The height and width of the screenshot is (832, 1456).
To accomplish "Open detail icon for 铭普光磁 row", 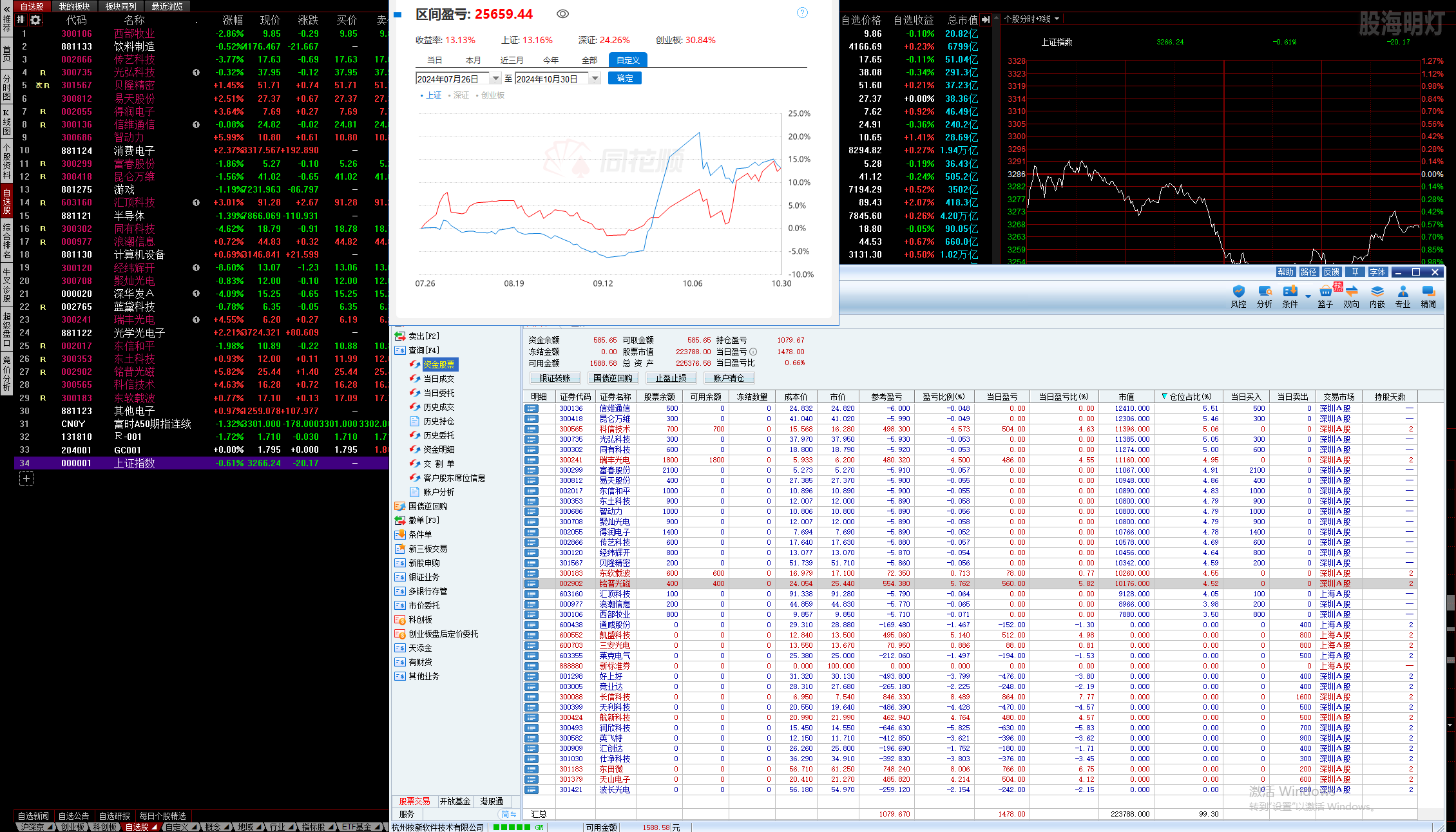I will click(x=532, y=583).
